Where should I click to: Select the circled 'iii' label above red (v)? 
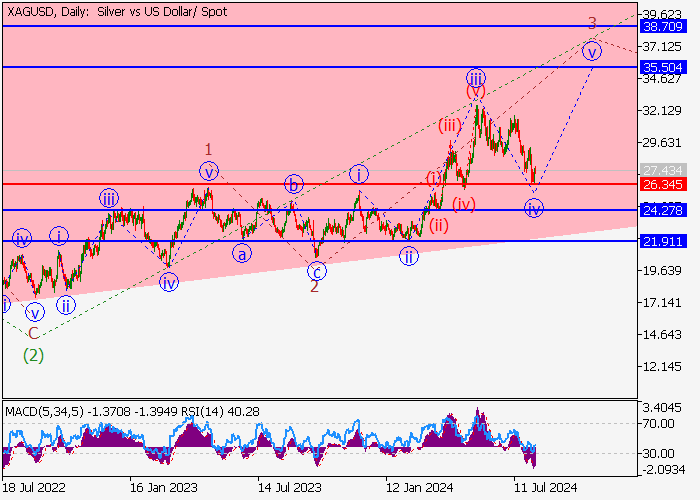pos(476,78)
